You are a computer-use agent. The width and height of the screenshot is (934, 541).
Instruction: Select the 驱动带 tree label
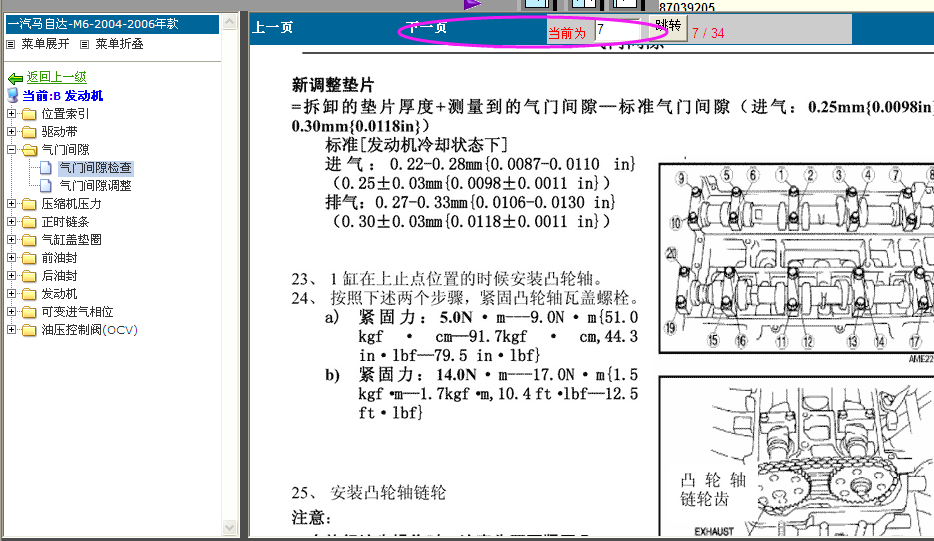pyautogui.click(x=59, y=132)
